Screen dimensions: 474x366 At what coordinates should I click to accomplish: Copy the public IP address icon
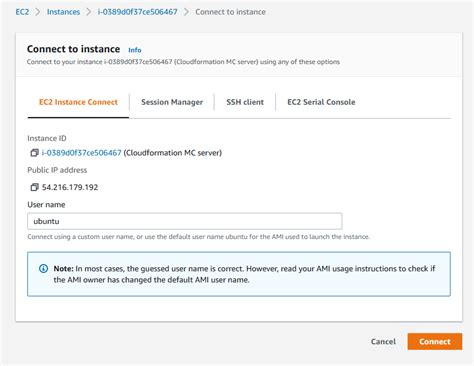point(34,187)
